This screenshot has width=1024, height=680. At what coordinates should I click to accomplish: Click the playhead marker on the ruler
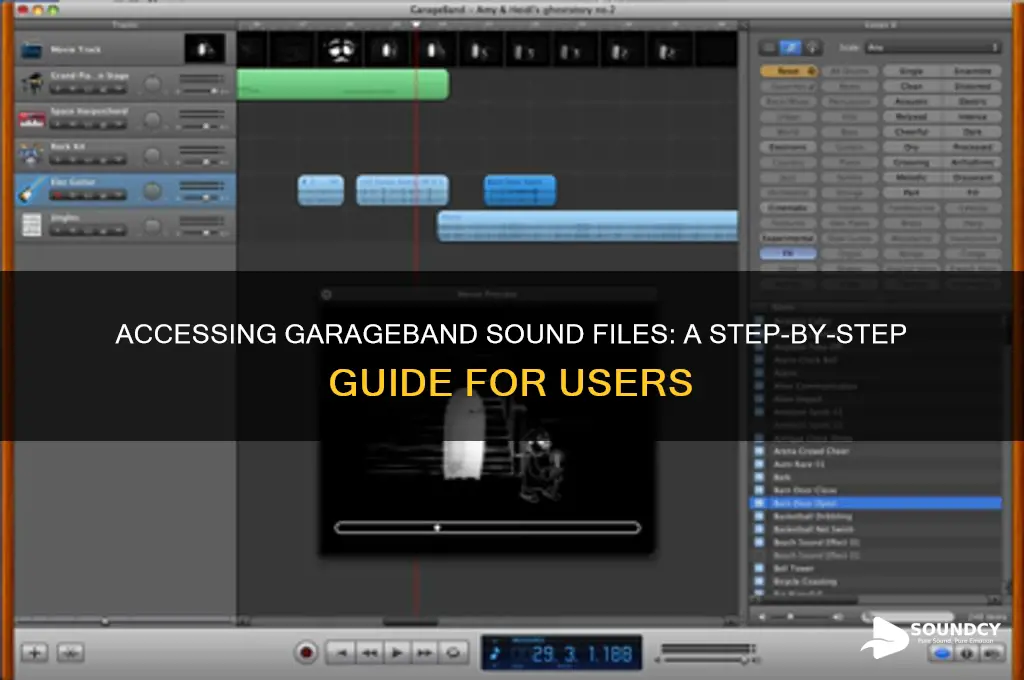click(x=415, y=24)
